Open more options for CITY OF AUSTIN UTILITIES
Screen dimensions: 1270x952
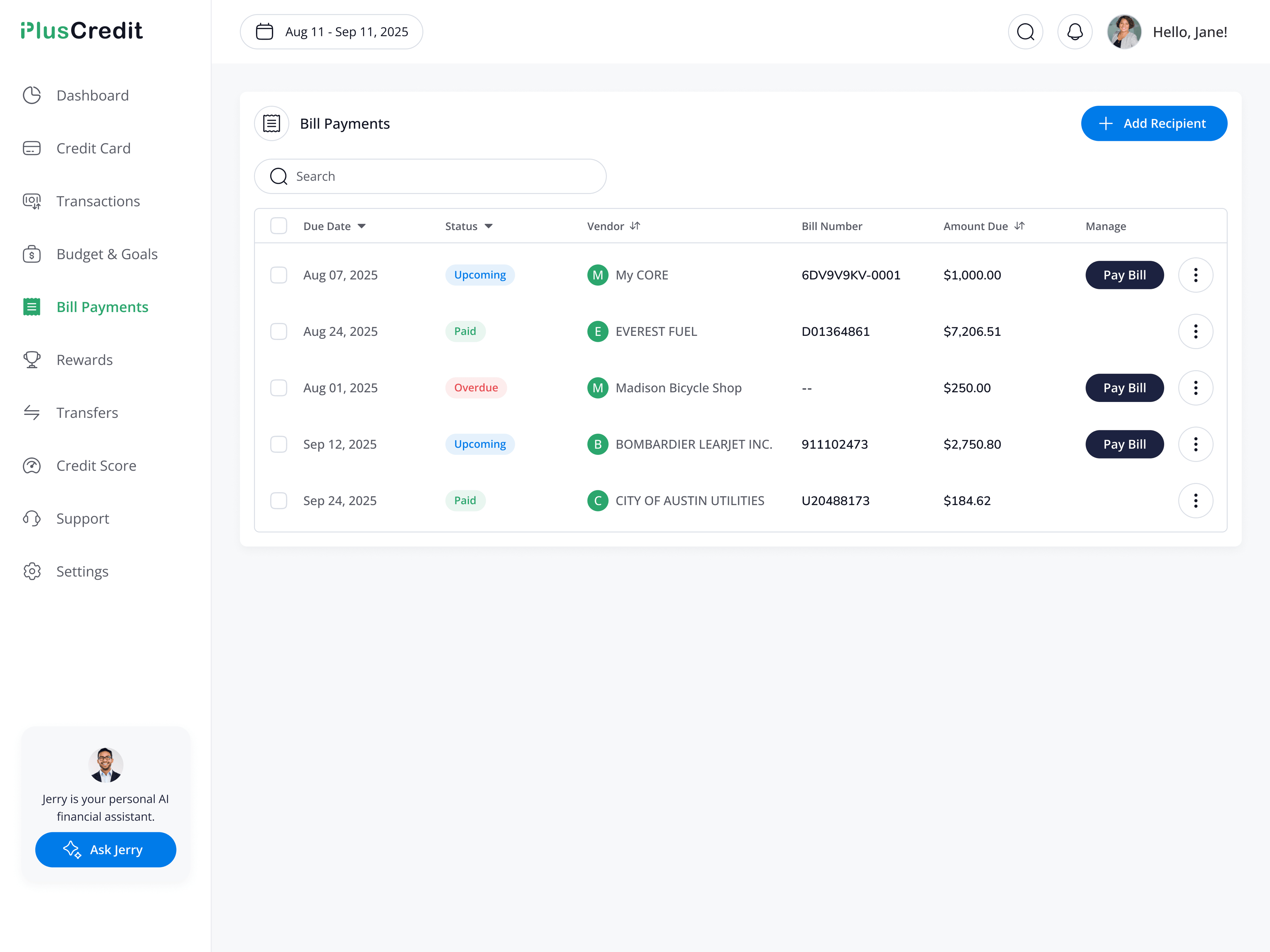click(1196, 500)
